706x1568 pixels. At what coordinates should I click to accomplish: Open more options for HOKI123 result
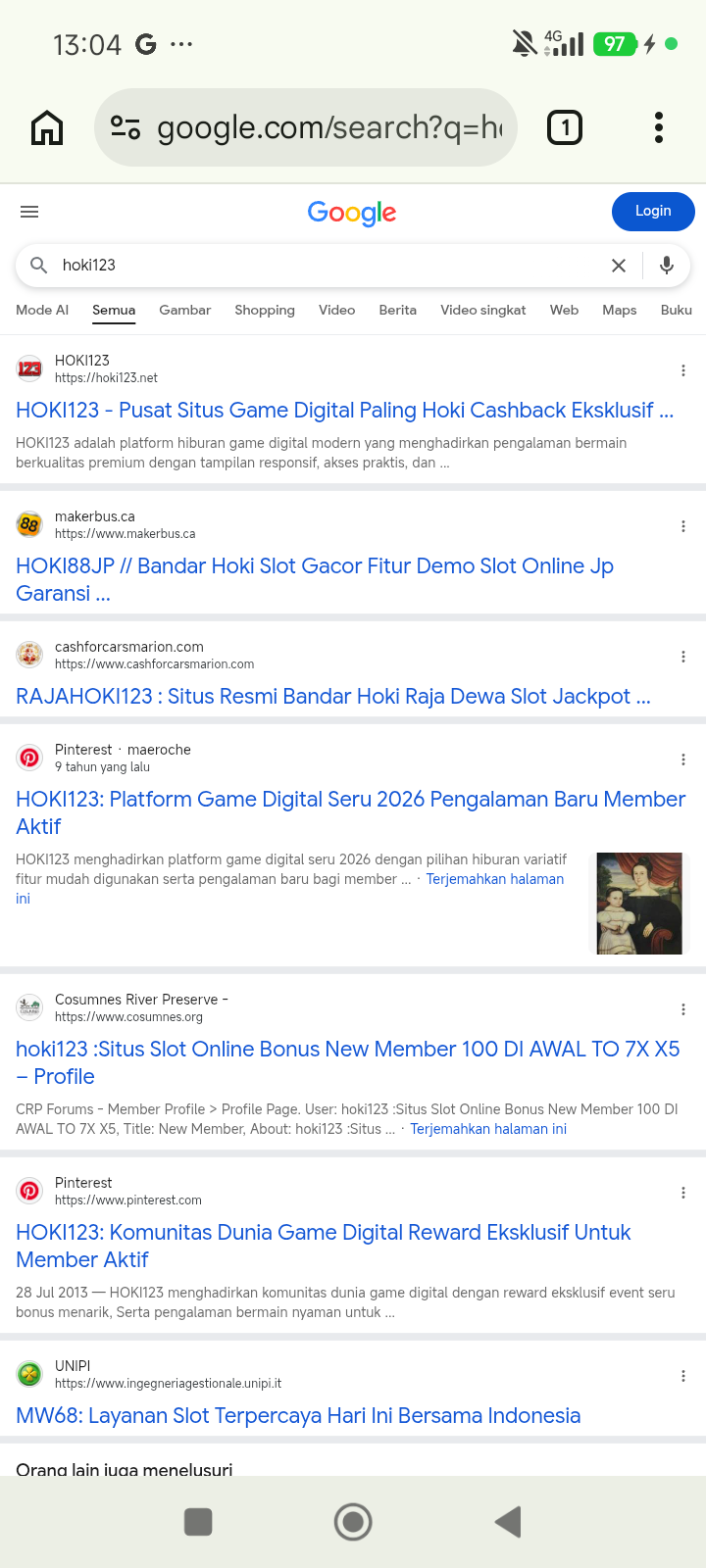[x=683, y=370]
